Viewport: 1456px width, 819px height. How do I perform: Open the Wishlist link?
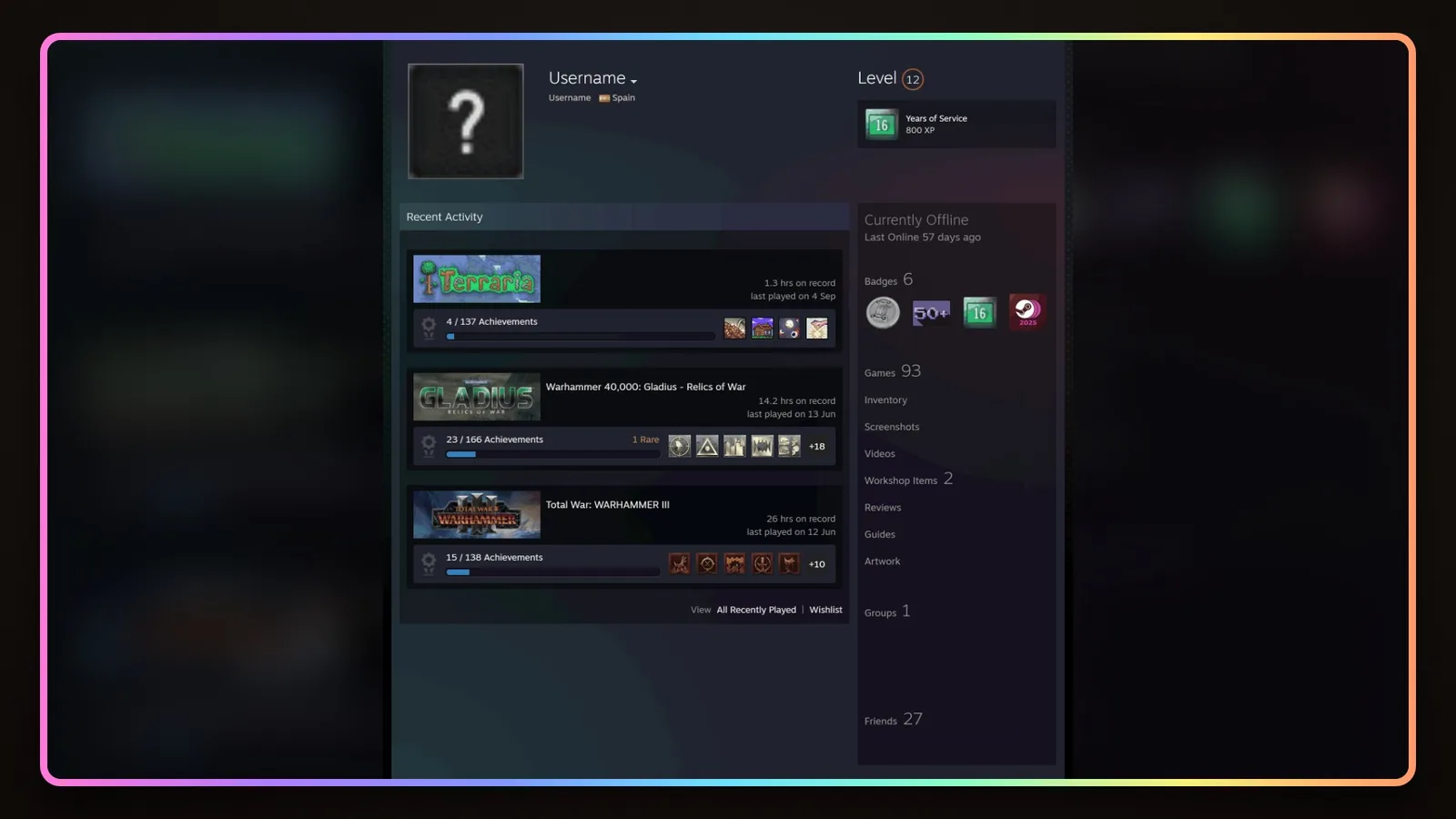[x=825, y=610]
